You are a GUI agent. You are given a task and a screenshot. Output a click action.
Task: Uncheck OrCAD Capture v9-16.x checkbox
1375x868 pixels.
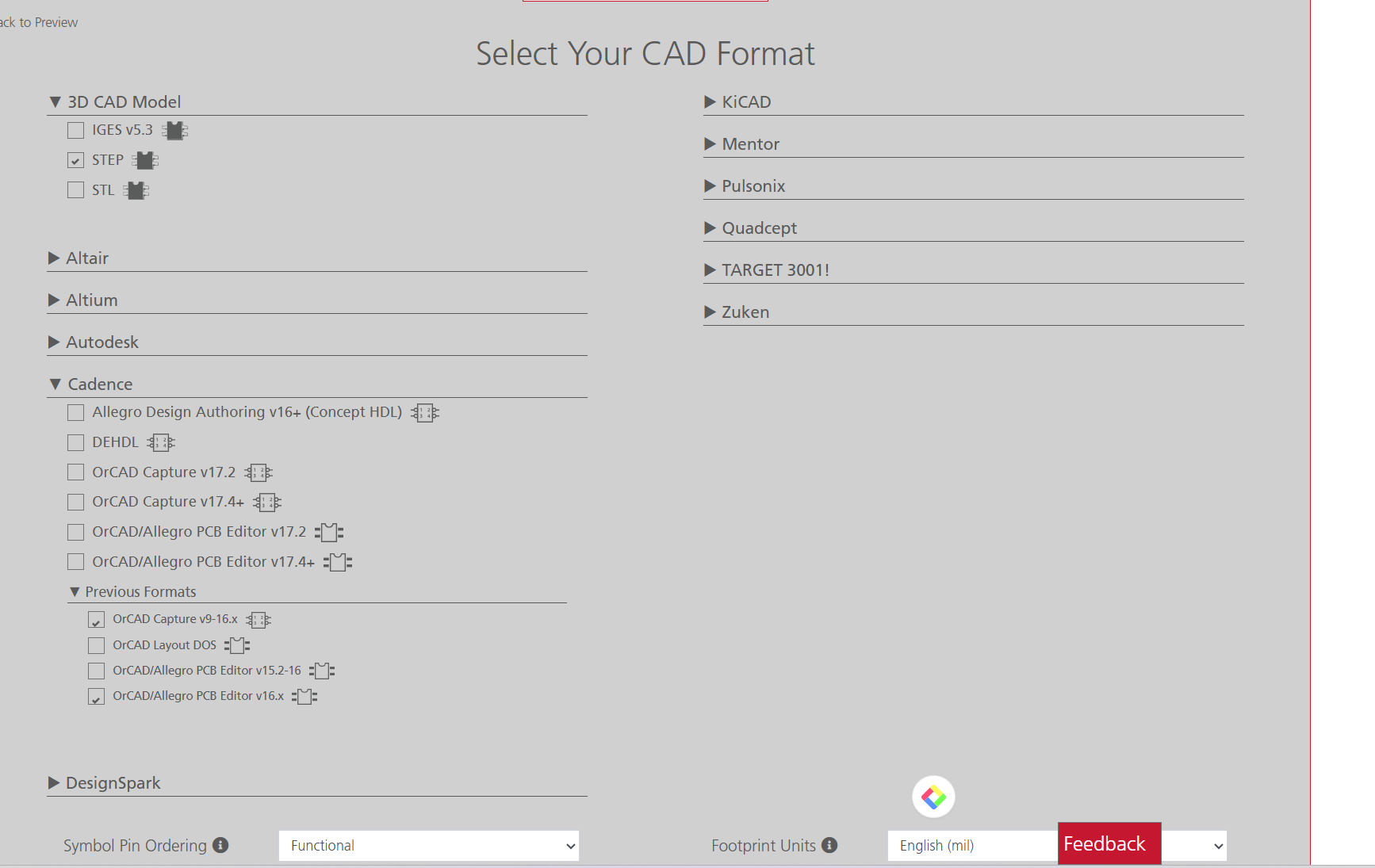96,620
